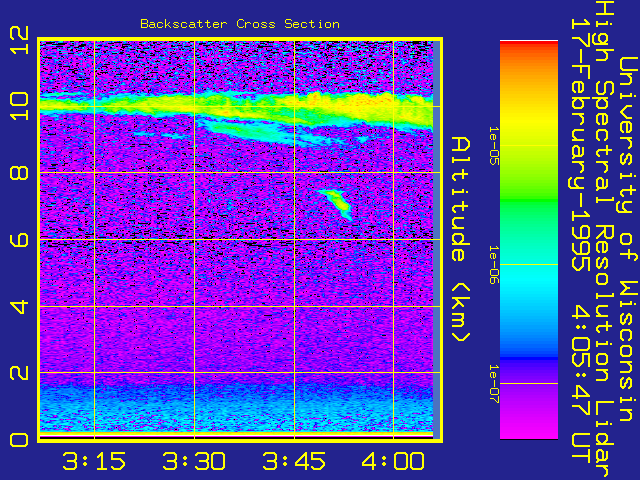
Task: Click the 1e-07 colorbar label
Action: pyautogui.click(x=494, y=384)
